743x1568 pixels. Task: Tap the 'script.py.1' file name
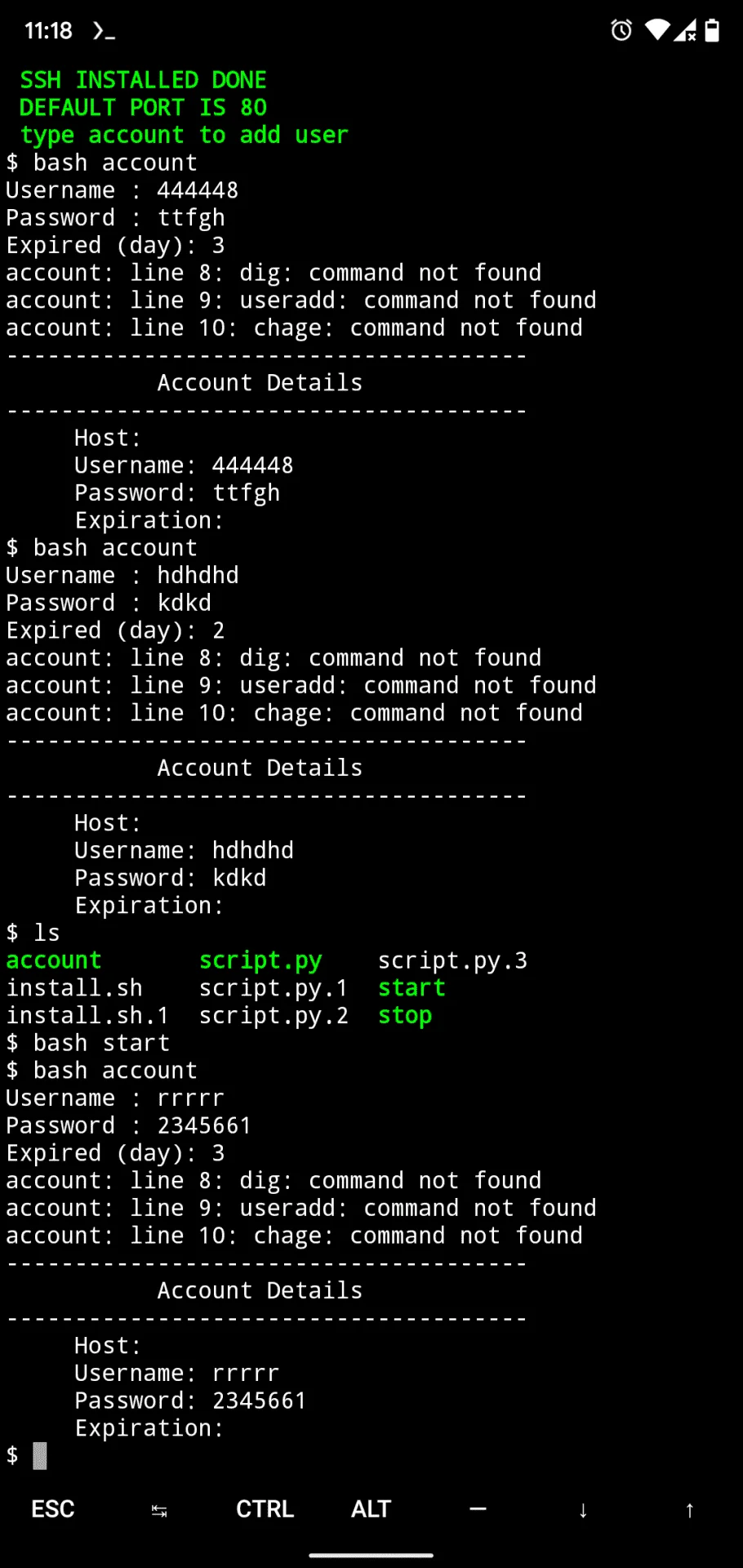274,988
